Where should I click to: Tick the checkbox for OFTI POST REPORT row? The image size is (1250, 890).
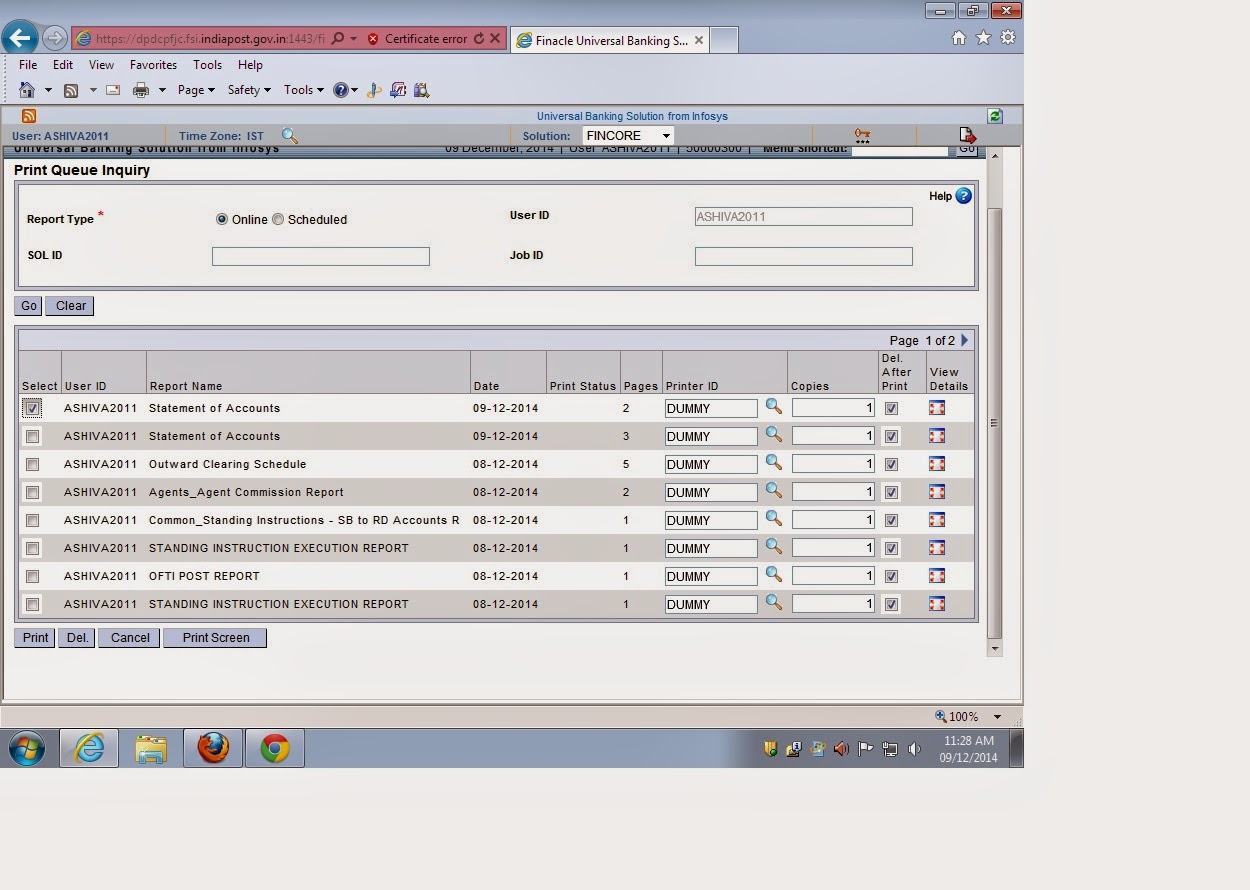[31, 576]
